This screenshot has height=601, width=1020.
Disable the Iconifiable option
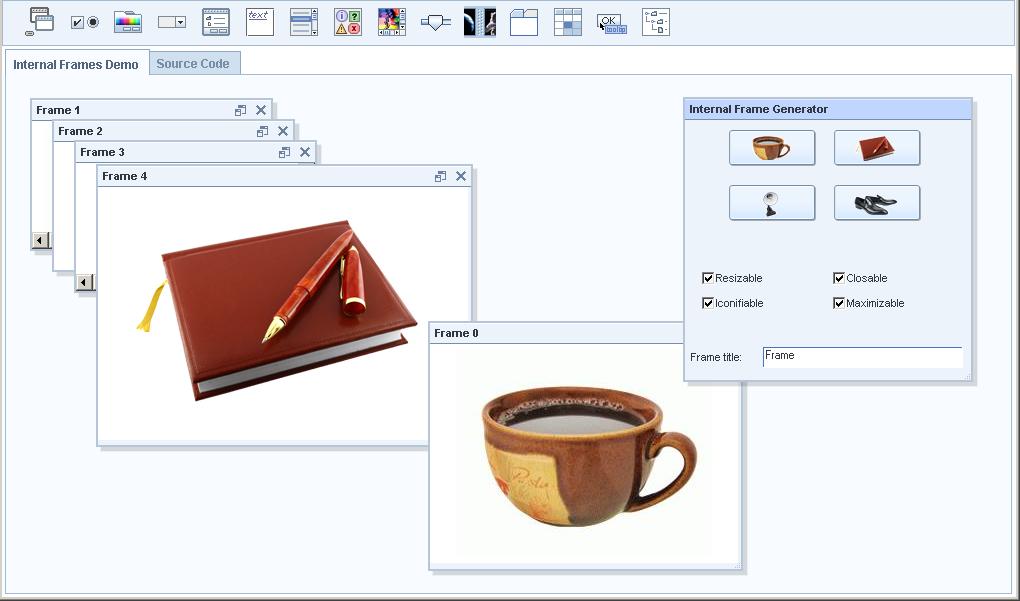click(x=708, y=303)
